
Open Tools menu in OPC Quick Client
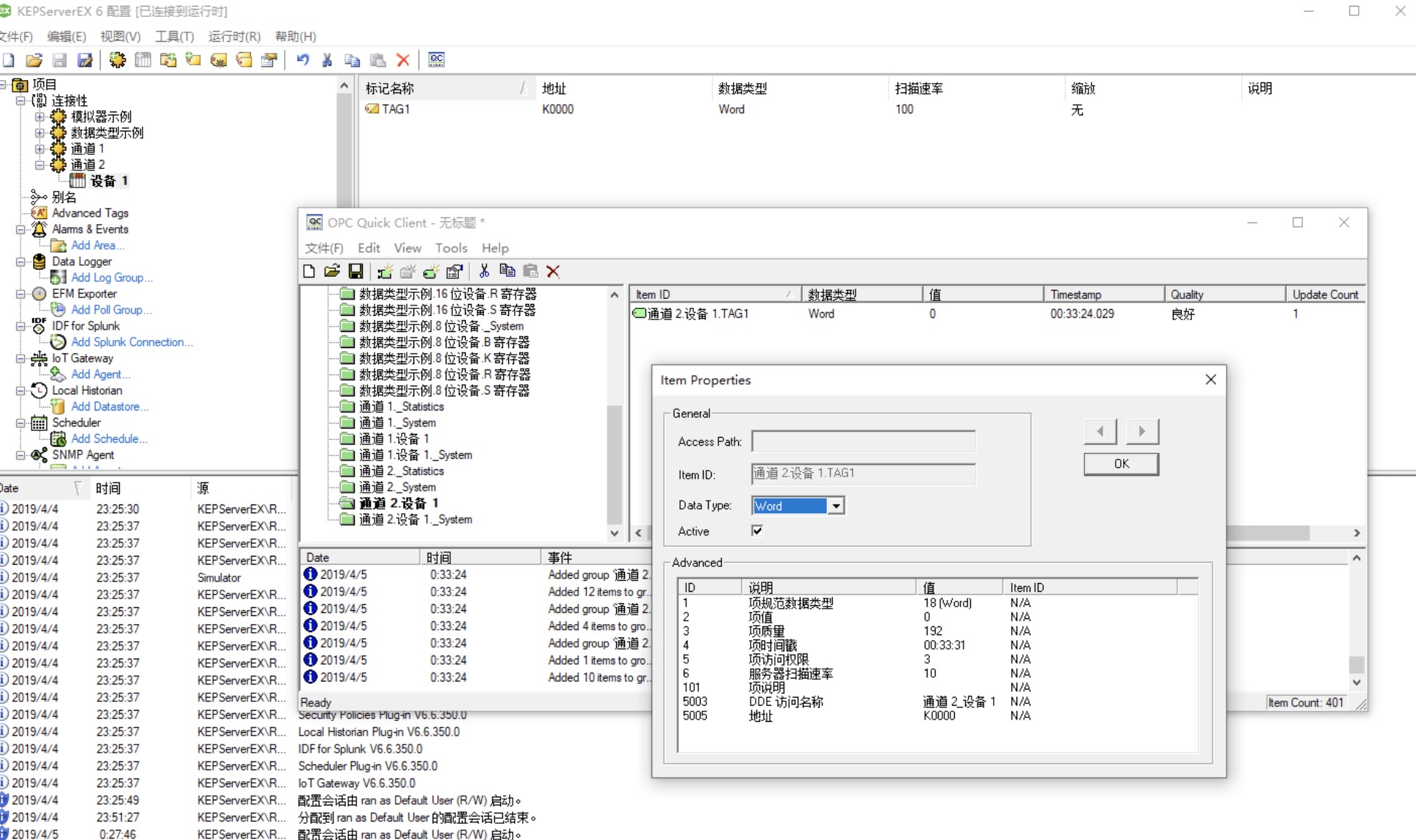click(x=451, y=248)
